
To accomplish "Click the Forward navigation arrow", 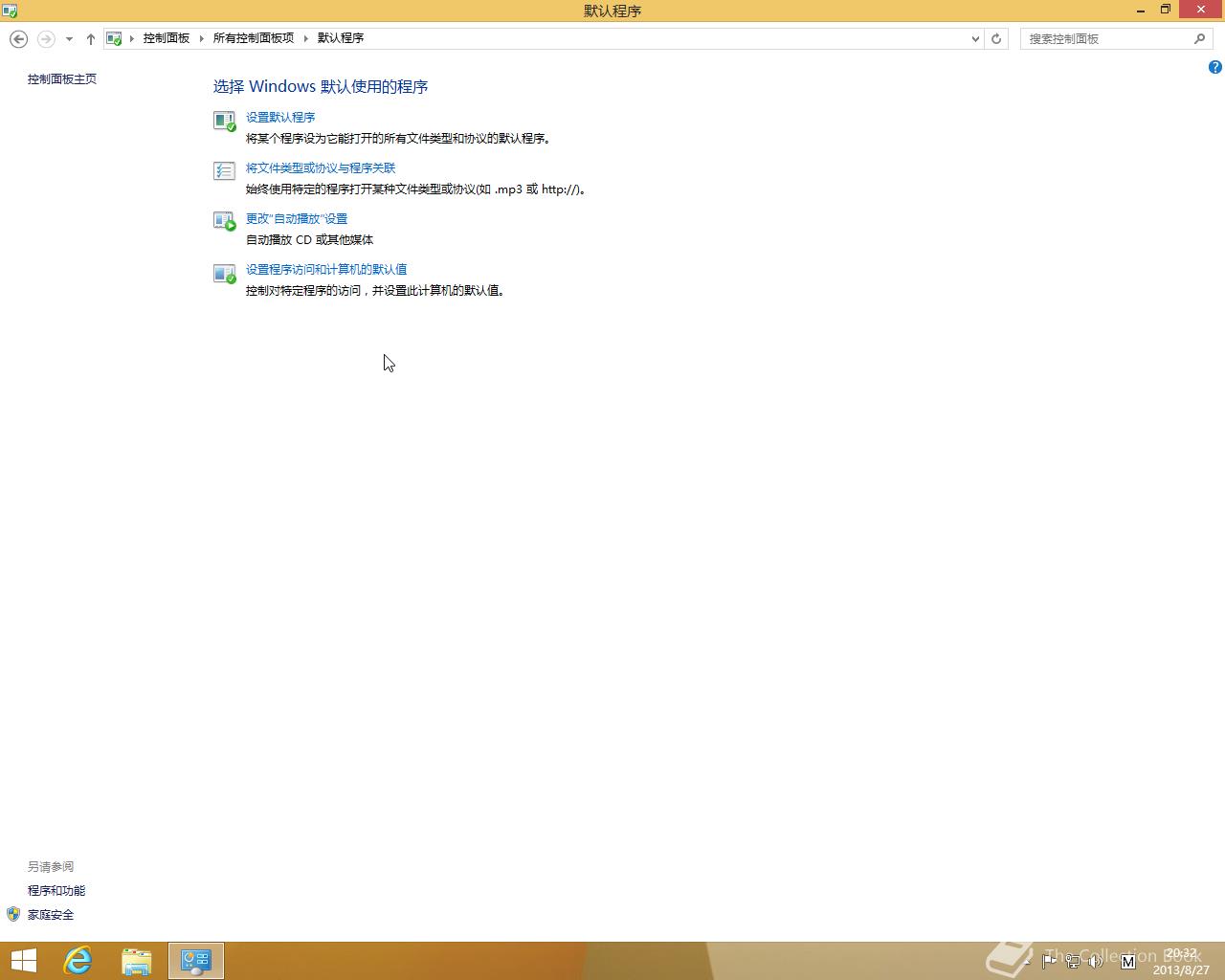I will (45, 38).
